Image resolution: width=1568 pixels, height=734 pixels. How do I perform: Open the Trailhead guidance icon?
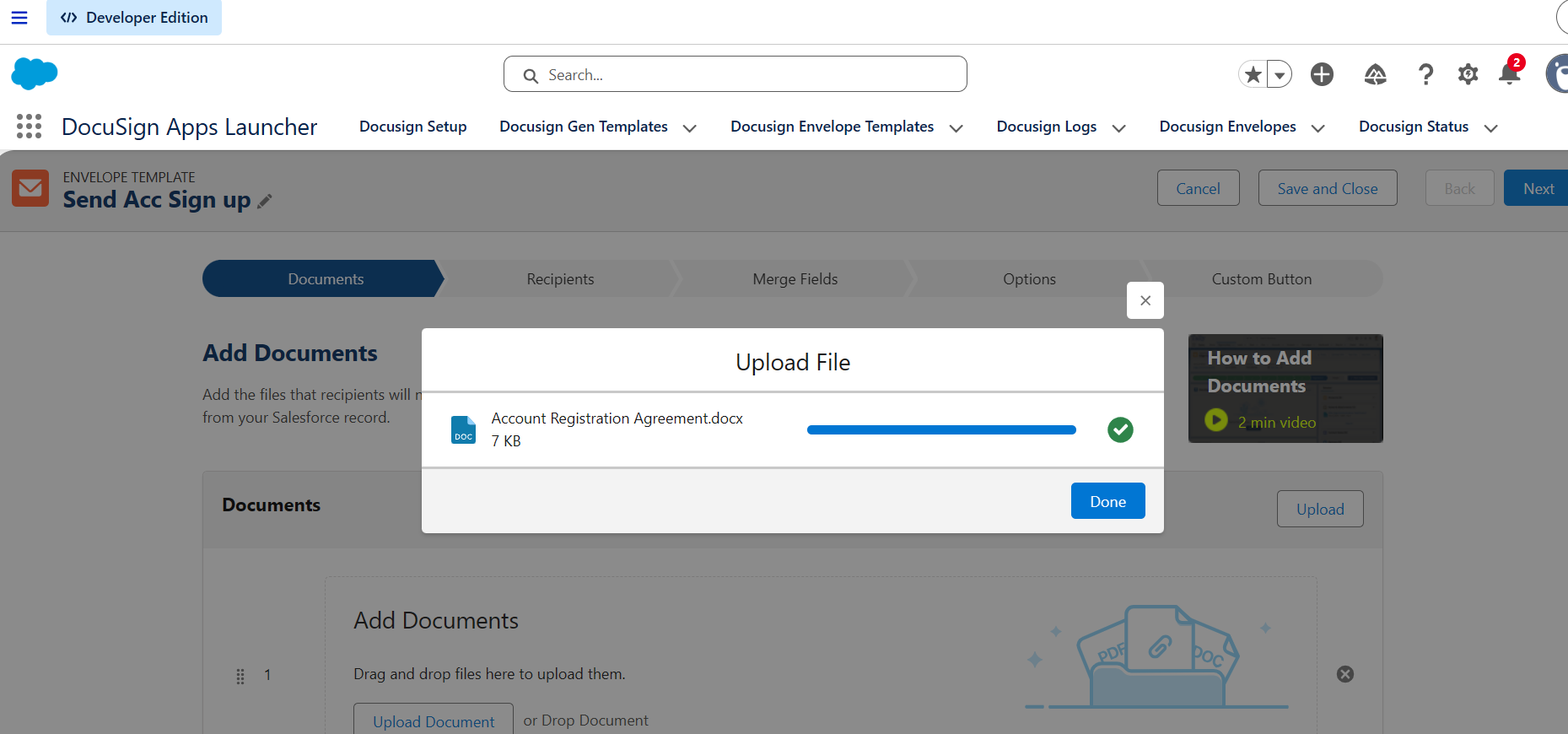click(1375, 74)
